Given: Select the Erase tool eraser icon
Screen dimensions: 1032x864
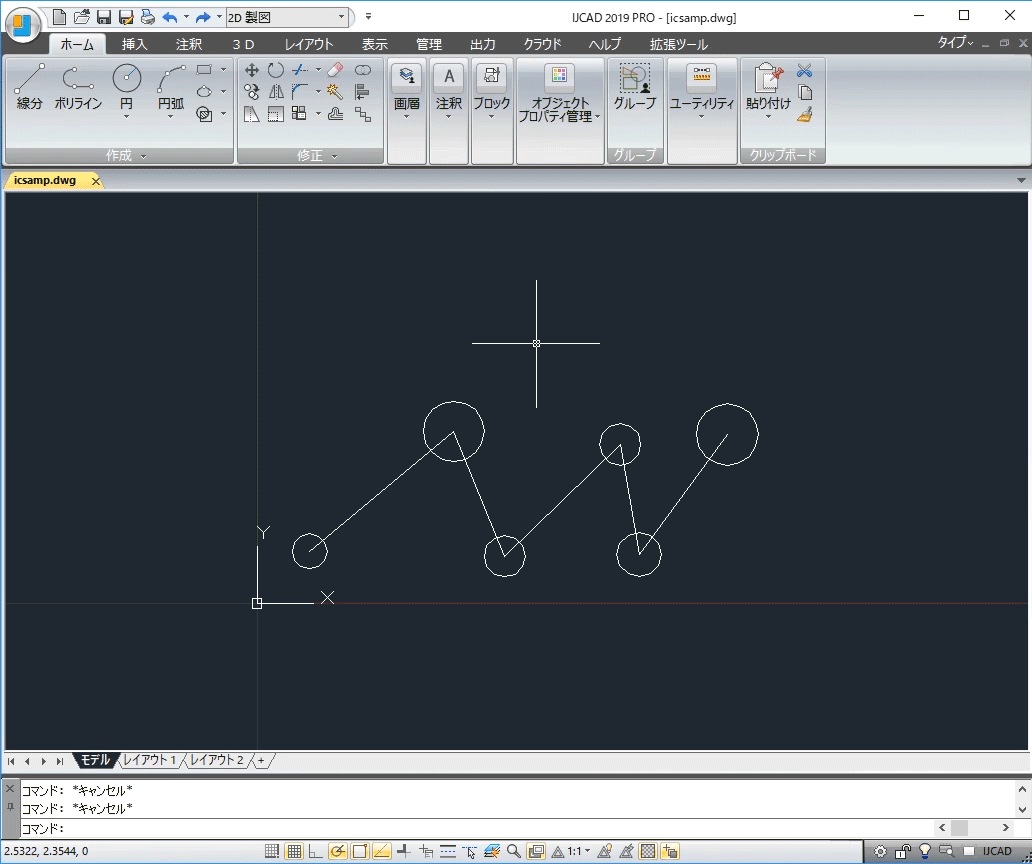Looking at the screenshot, I should [x=336, y=70].
